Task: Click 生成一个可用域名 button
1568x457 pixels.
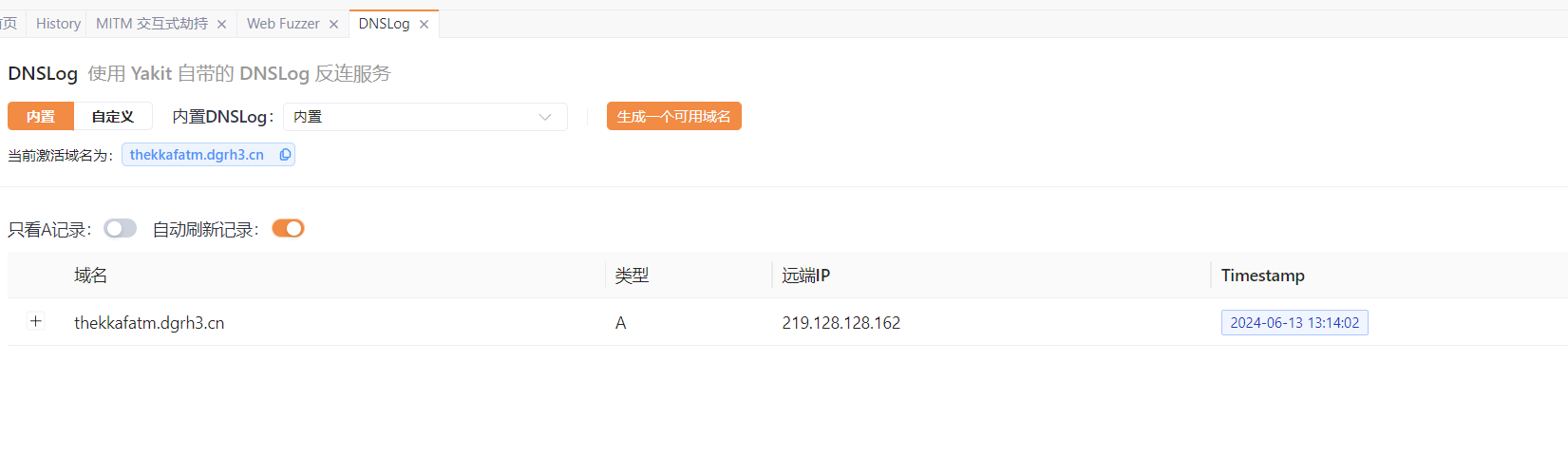Action: (x=674, y=116)
